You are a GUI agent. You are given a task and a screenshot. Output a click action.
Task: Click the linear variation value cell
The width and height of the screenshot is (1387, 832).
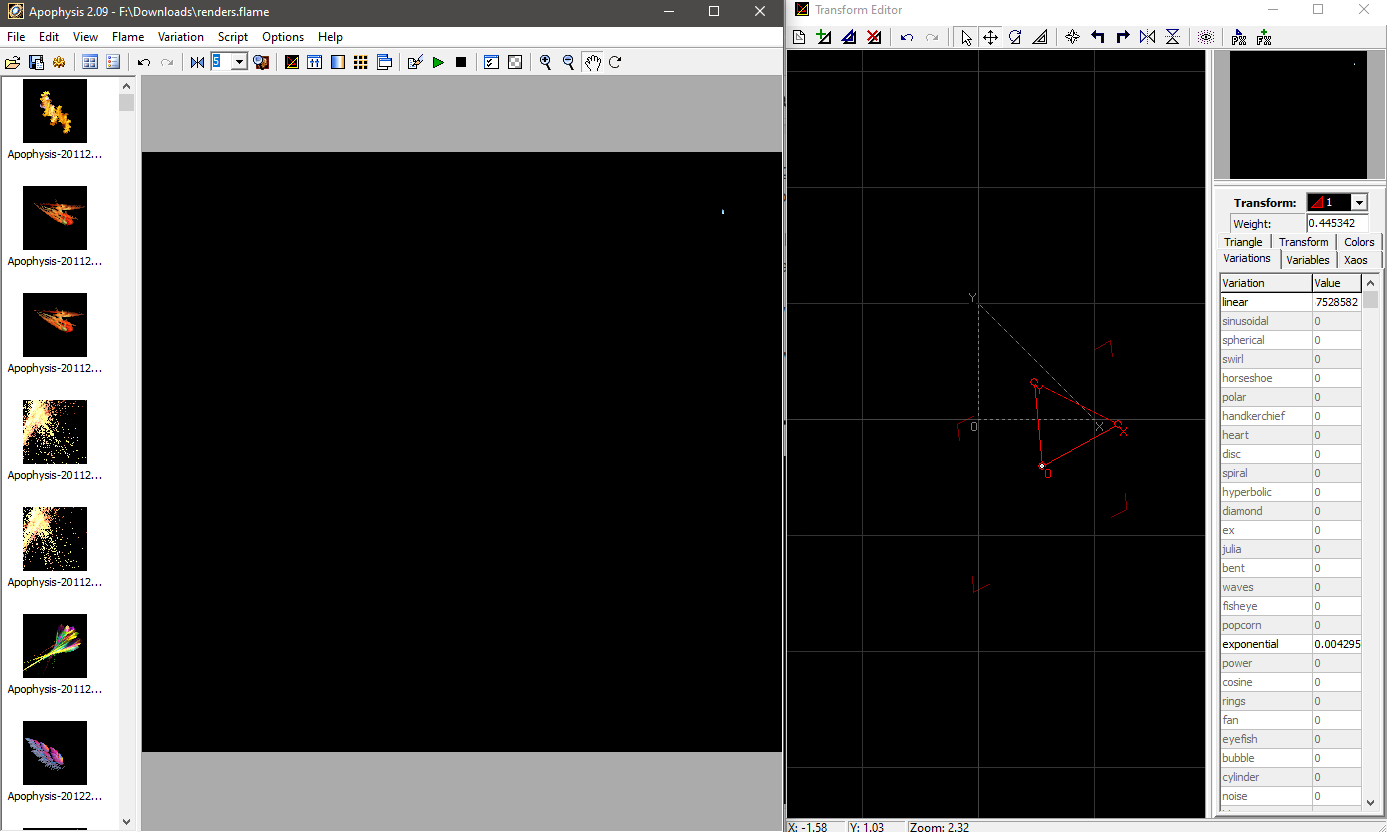click(1337, 302)
